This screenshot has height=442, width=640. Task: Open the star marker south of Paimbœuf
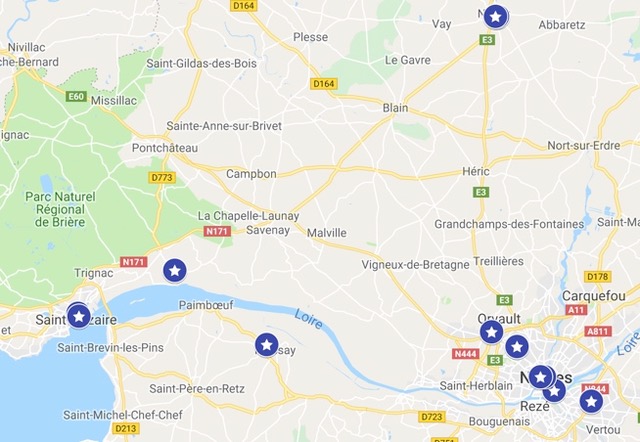[267, 345]
